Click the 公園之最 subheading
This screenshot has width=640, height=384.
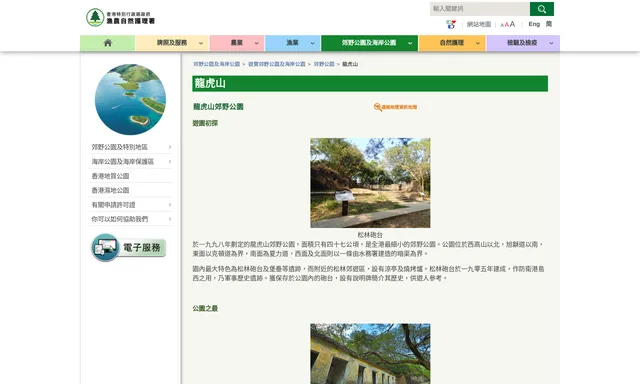point(205,309)
